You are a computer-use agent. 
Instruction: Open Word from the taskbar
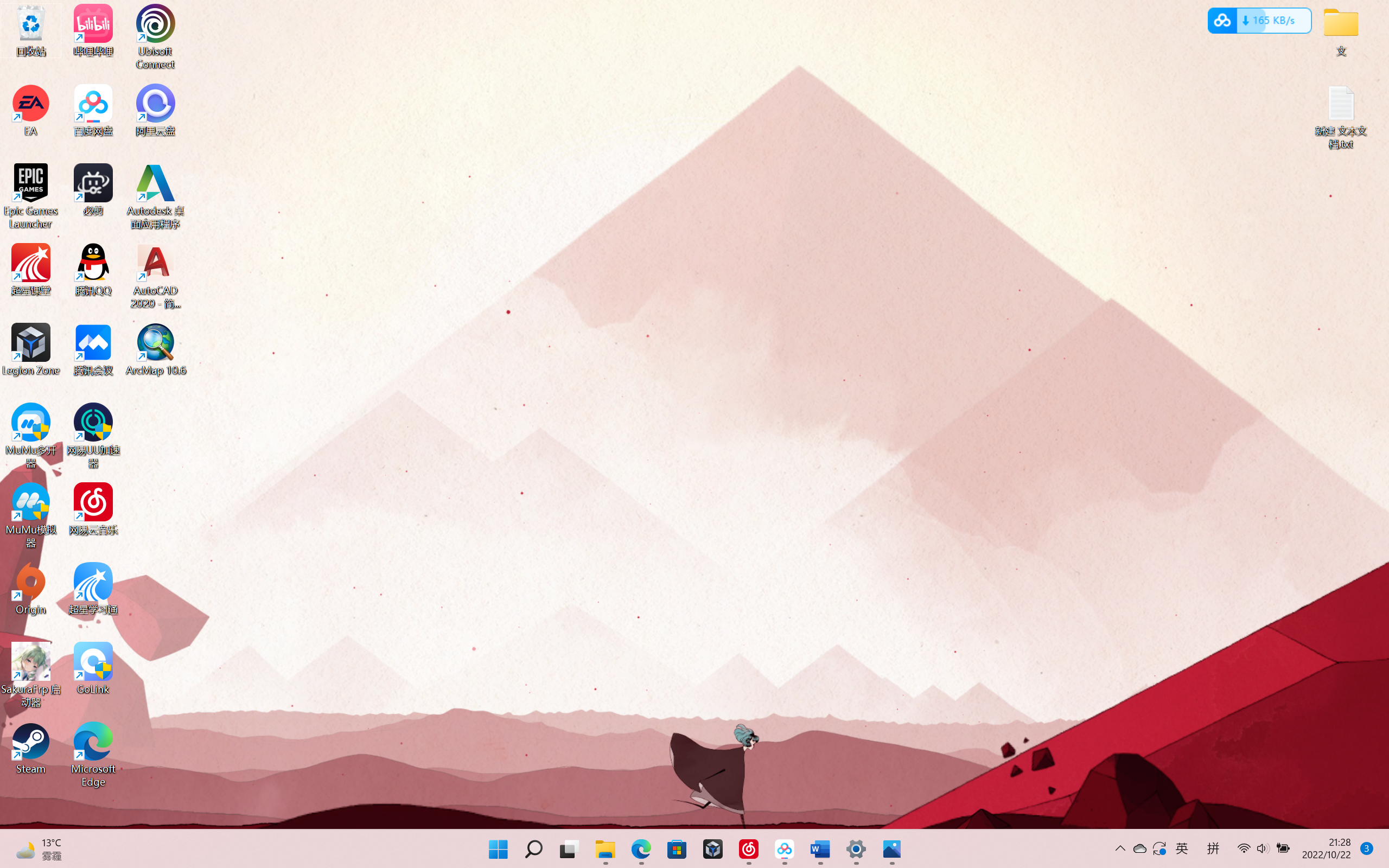coord(820,849)
